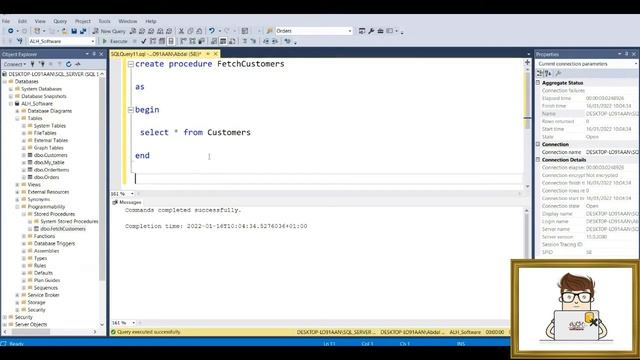
Task: Select dbo.Customers table in the tree
Action: 51,155
